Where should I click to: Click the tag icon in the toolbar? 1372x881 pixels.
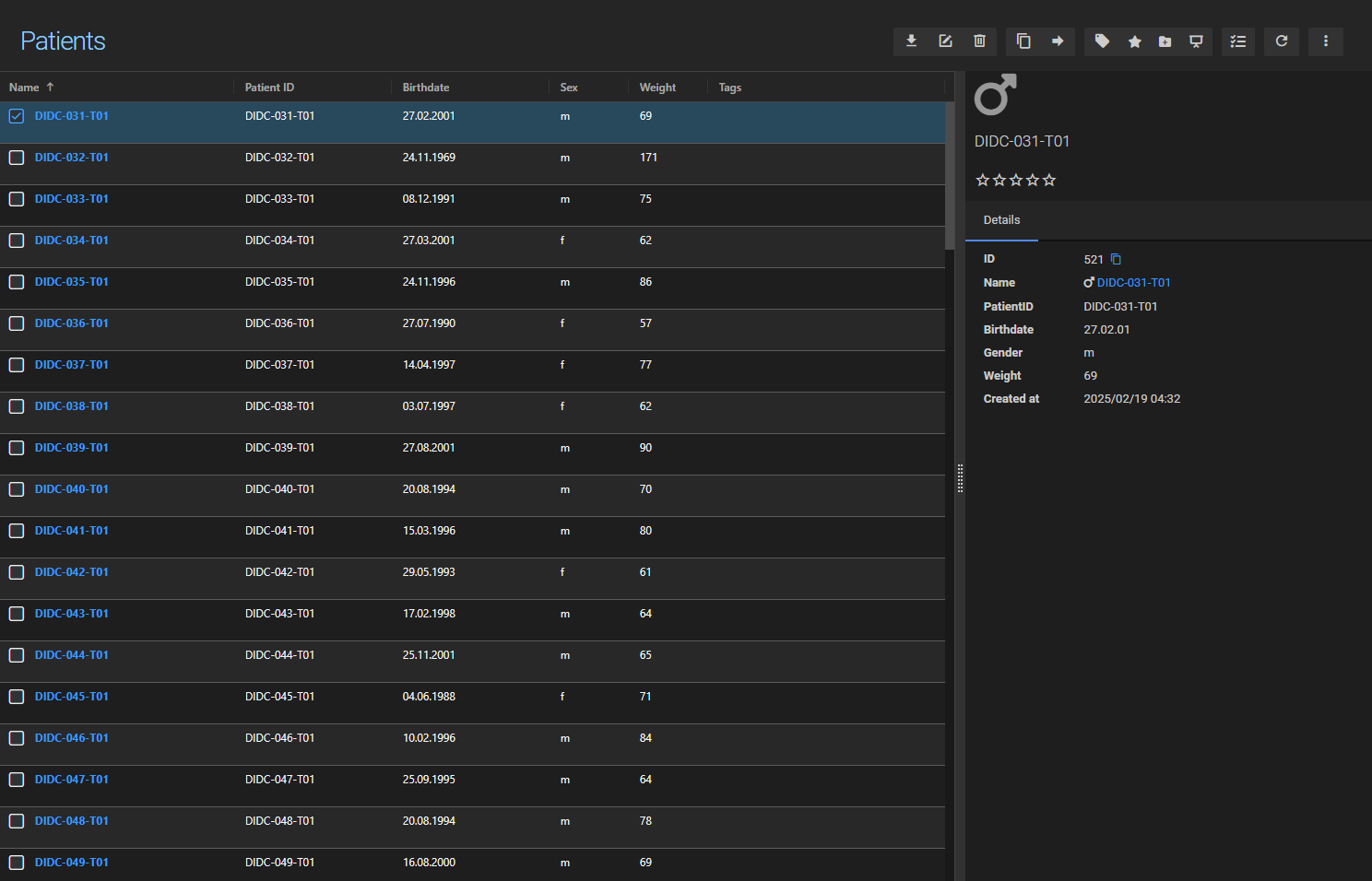point(1102,41)
